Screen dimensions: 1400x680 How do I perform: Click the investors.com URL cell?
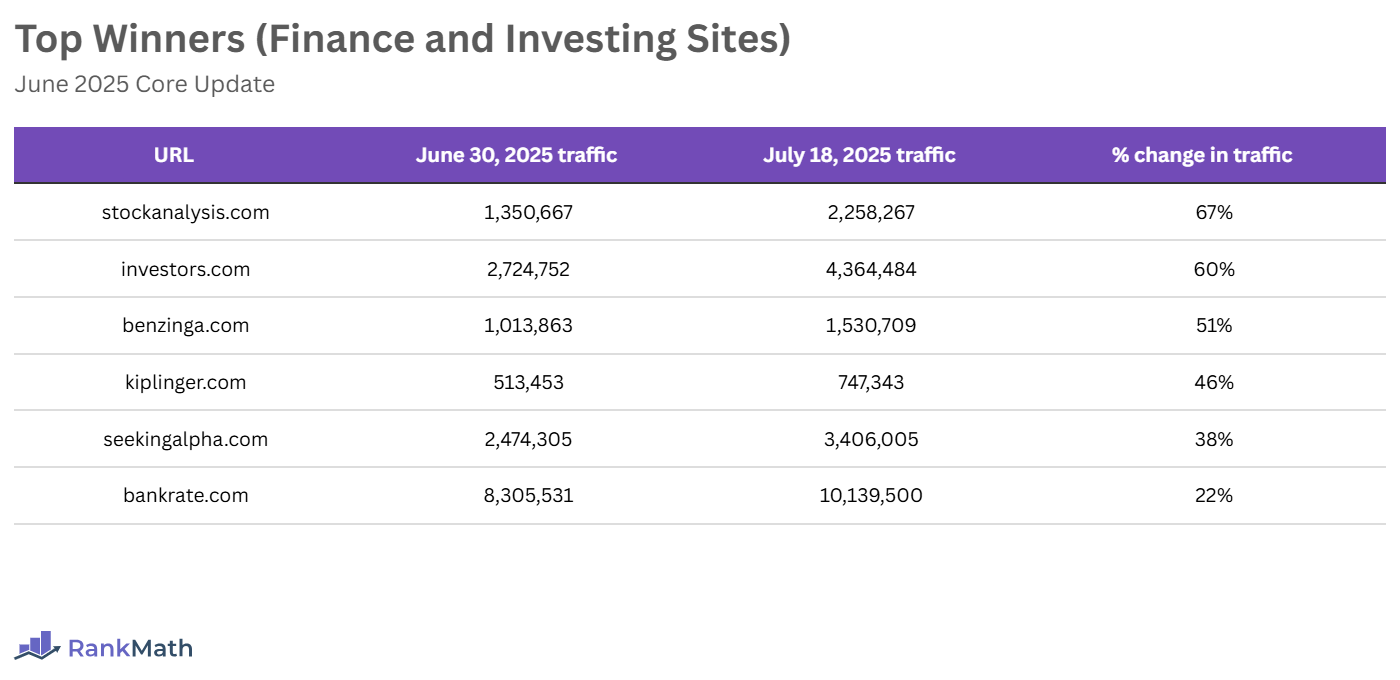pyautogui.click(x=186, y=269)
